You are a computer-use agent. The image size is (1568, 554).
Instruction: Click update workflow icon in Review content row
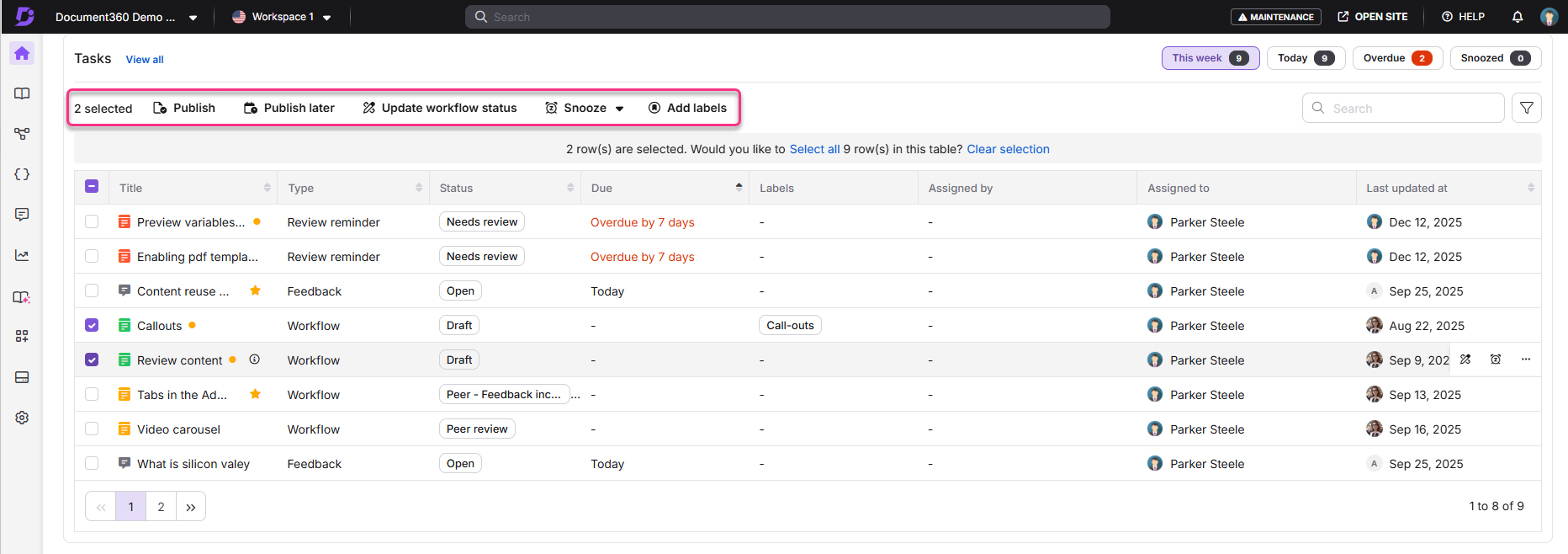click(x=1465, y=360)
